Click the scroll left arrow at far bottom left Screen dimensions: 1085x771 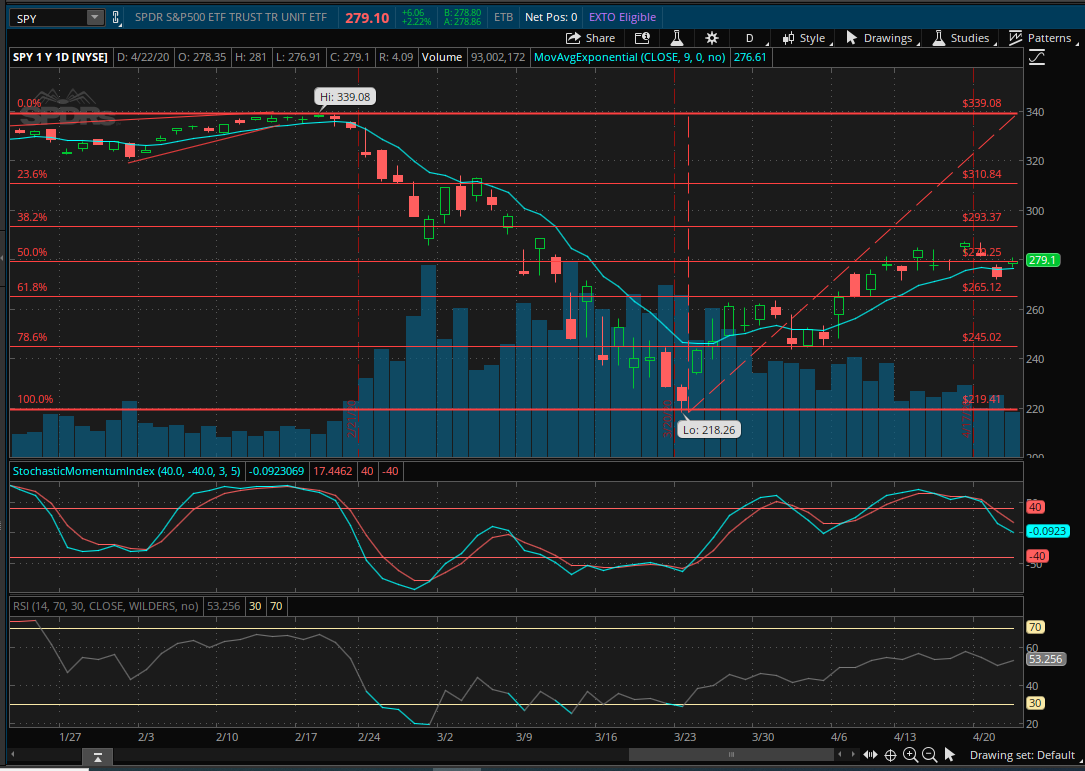[x=12, y=755]
